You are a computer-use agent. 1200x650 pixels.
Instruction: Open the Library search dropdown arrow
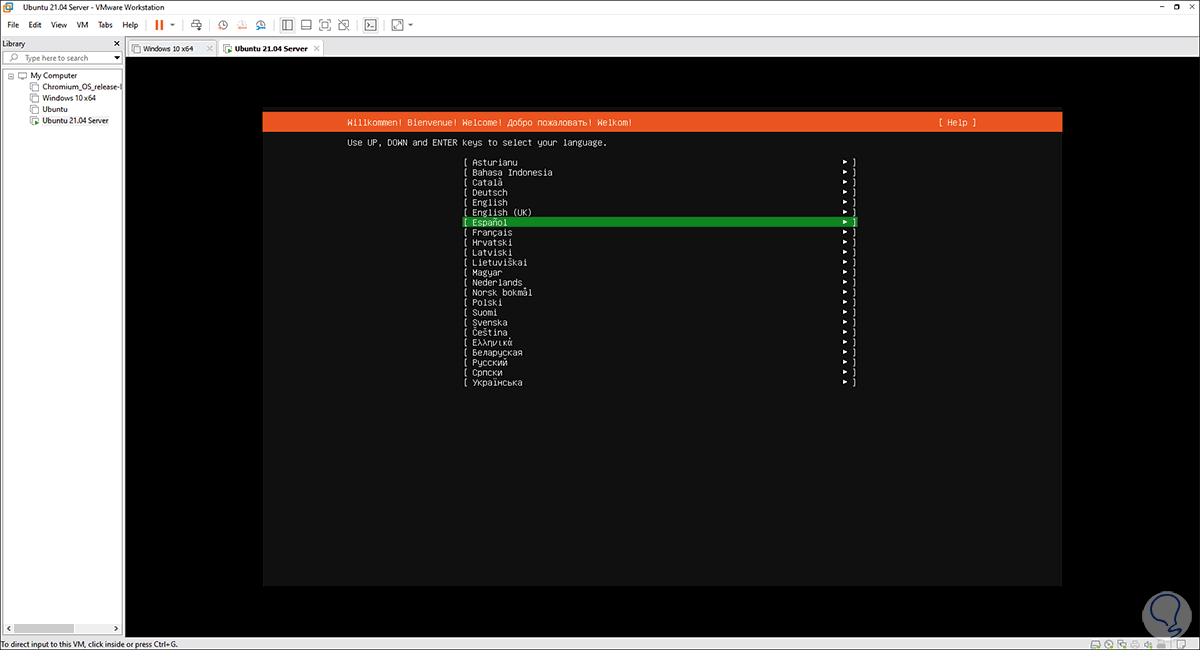115,58
